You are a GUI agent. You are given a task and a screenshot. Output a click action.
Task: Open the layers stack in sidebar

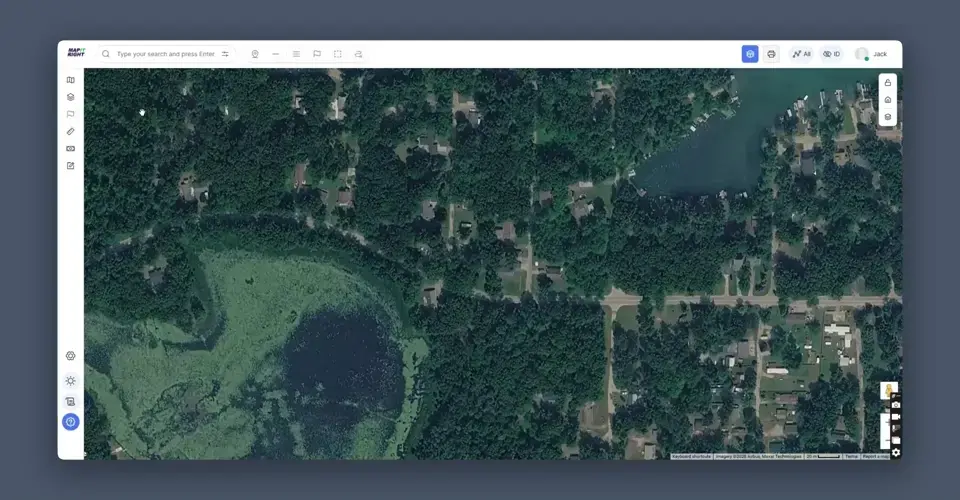(x=70, y=97)
